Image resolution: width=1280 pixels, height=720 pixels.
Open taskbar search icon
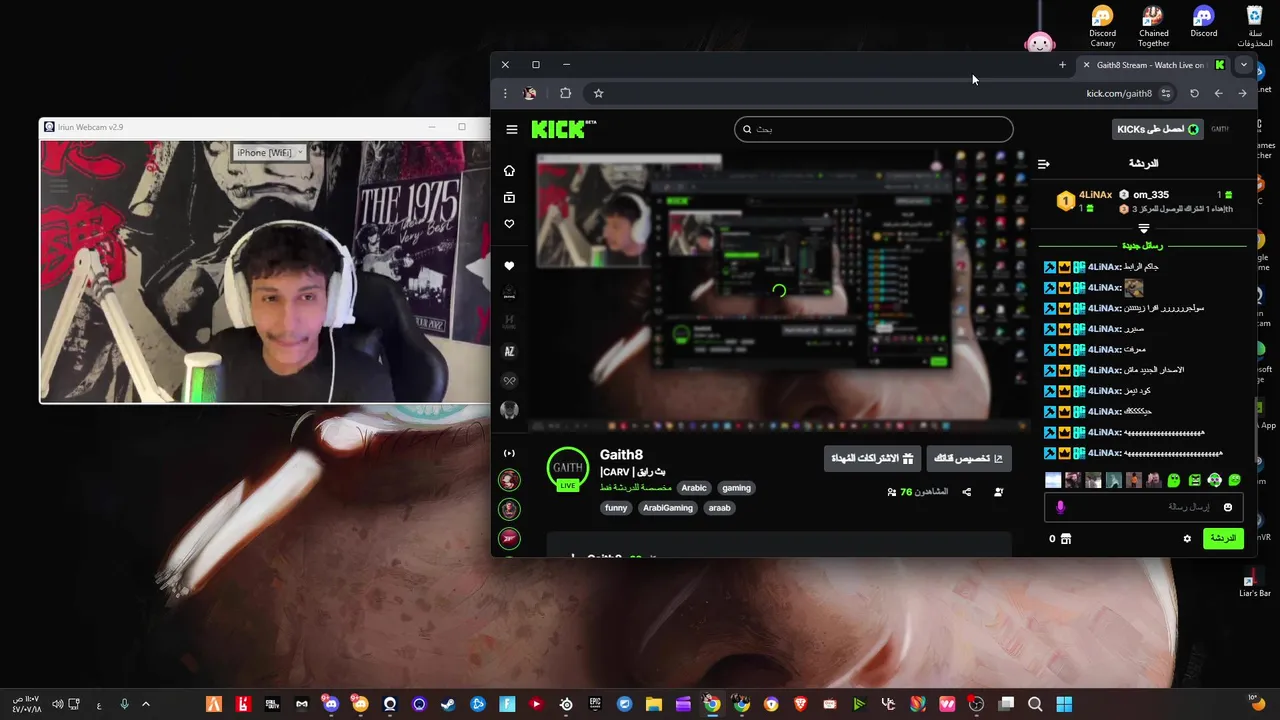coord(1035,704)
